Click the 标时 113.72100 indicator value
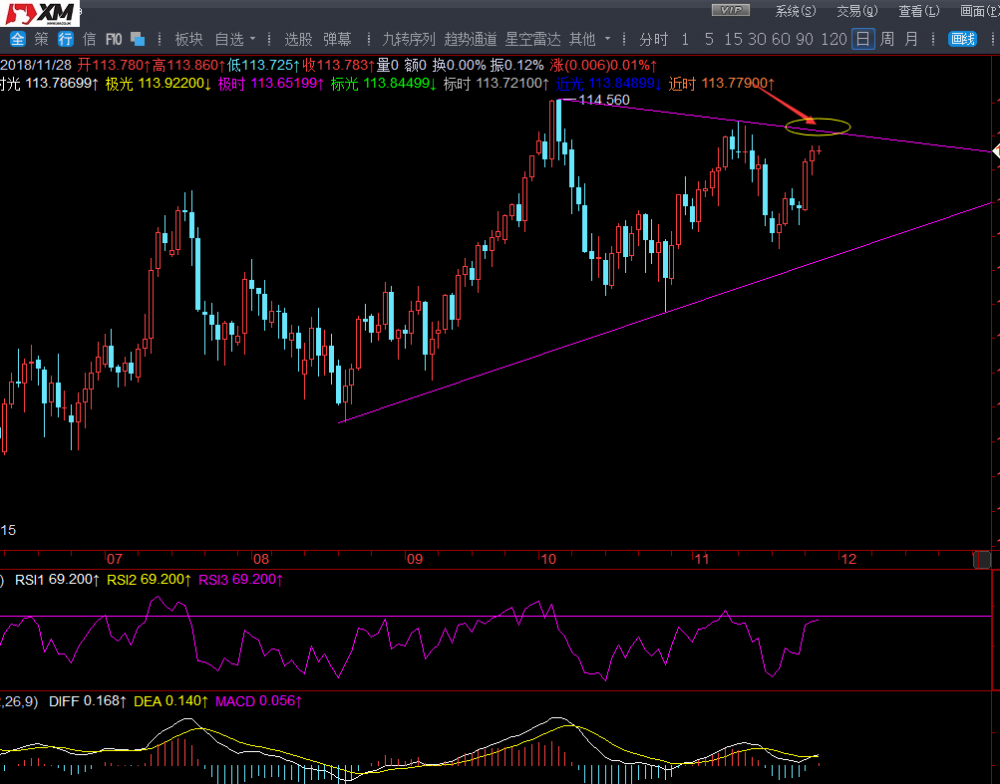Image resolution: width=1000 pixels, height=784 pixels. (x=496, y=84)
